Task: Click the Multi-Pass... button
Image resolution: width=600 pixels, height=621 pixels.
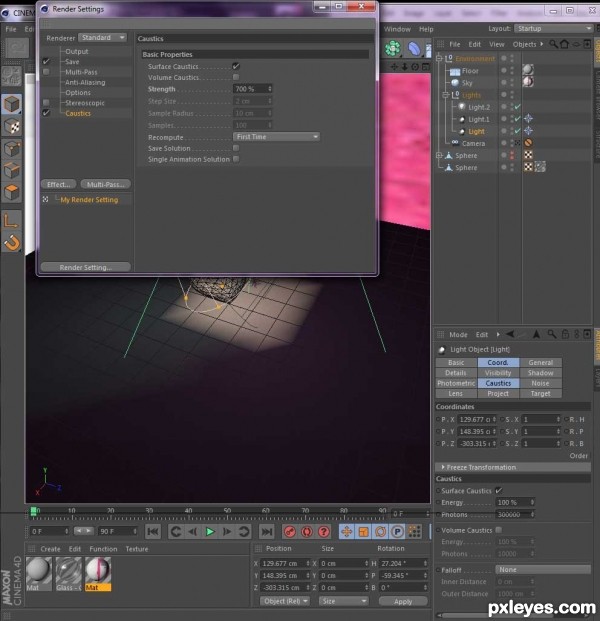Action: pyautogui.click(x=105, y=184)
